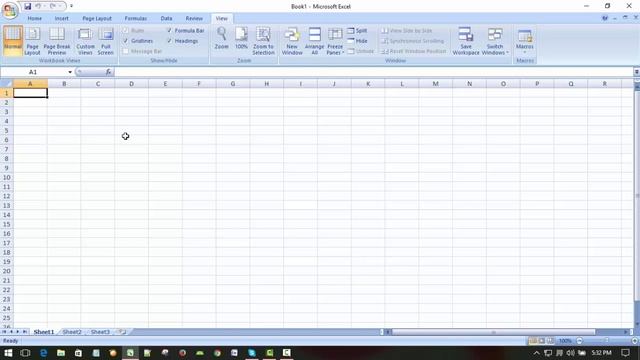Open Task View in taskbar
The width and height of the screenshot is (640, 360).
click(25, 353)
